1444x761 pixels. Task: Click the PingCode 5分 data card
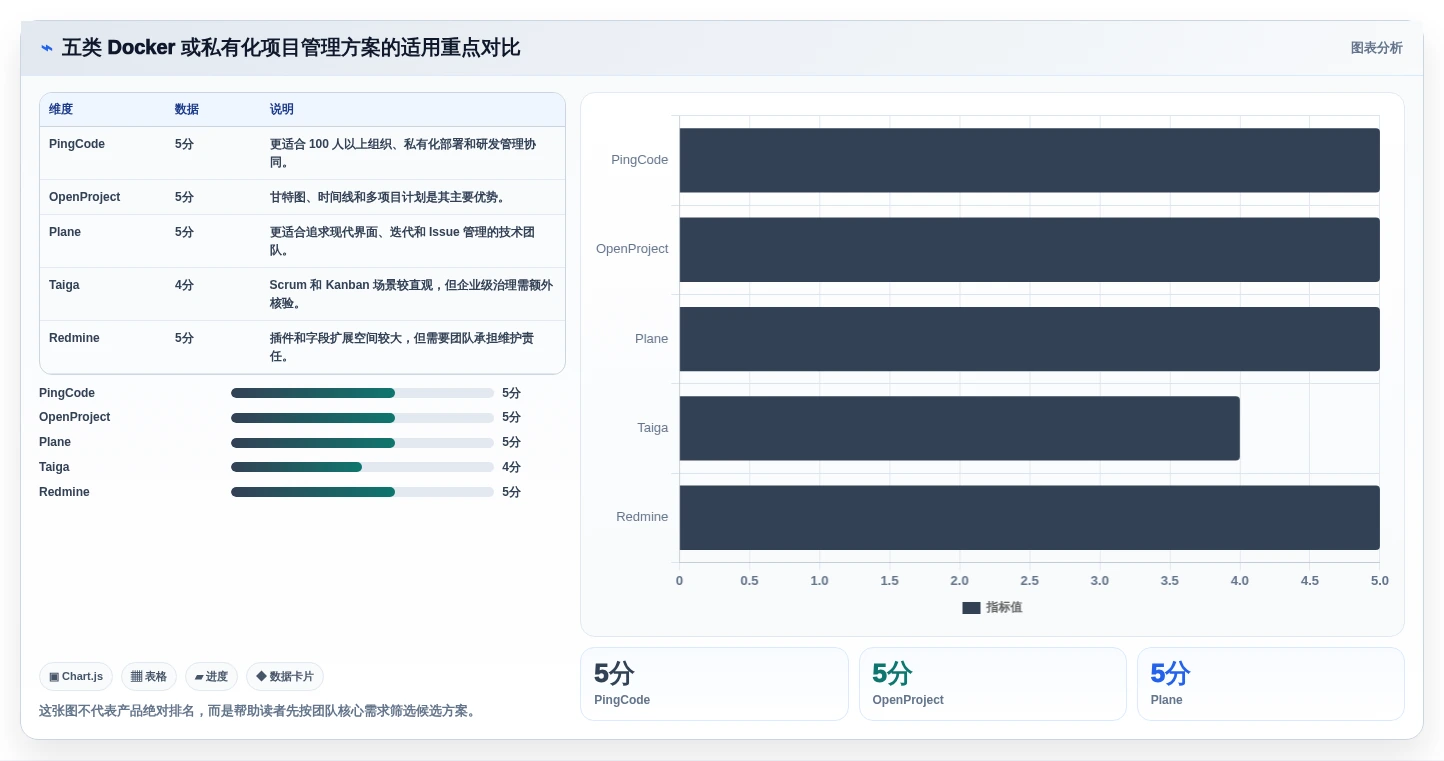pos(714,684)
